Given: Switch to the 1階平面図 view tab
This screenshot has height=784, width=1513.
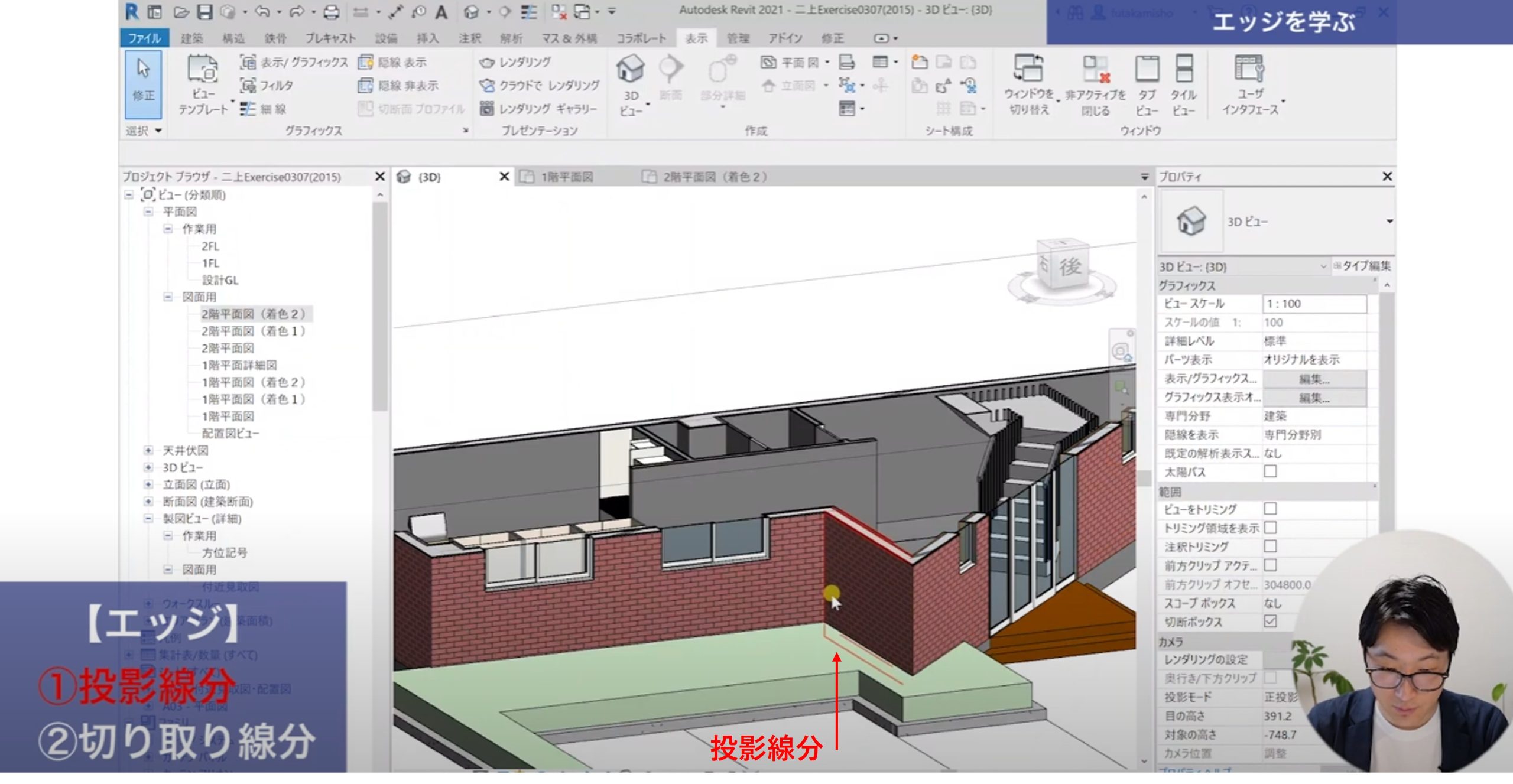Looking at the screenshot, I should click(566, 177).
